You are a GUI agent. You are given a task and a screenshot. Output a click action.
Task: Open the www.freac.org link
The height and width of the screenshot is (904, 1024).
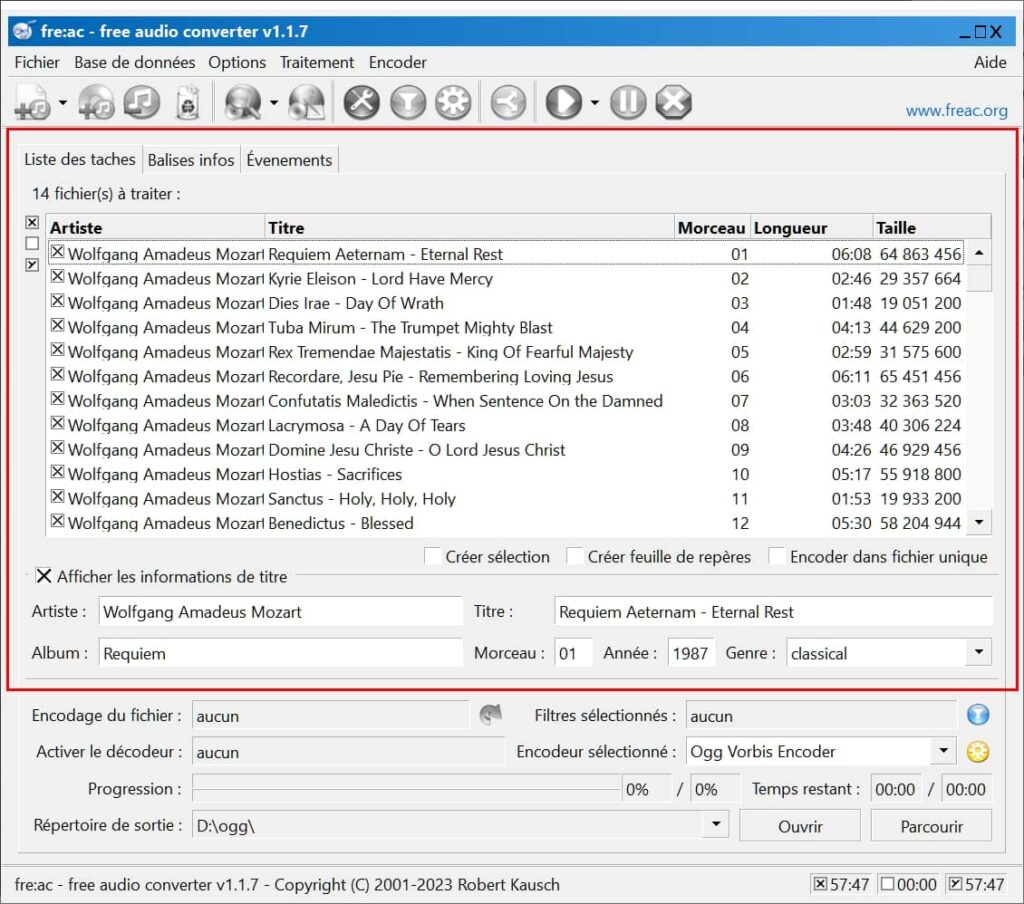tap(956, 110)
